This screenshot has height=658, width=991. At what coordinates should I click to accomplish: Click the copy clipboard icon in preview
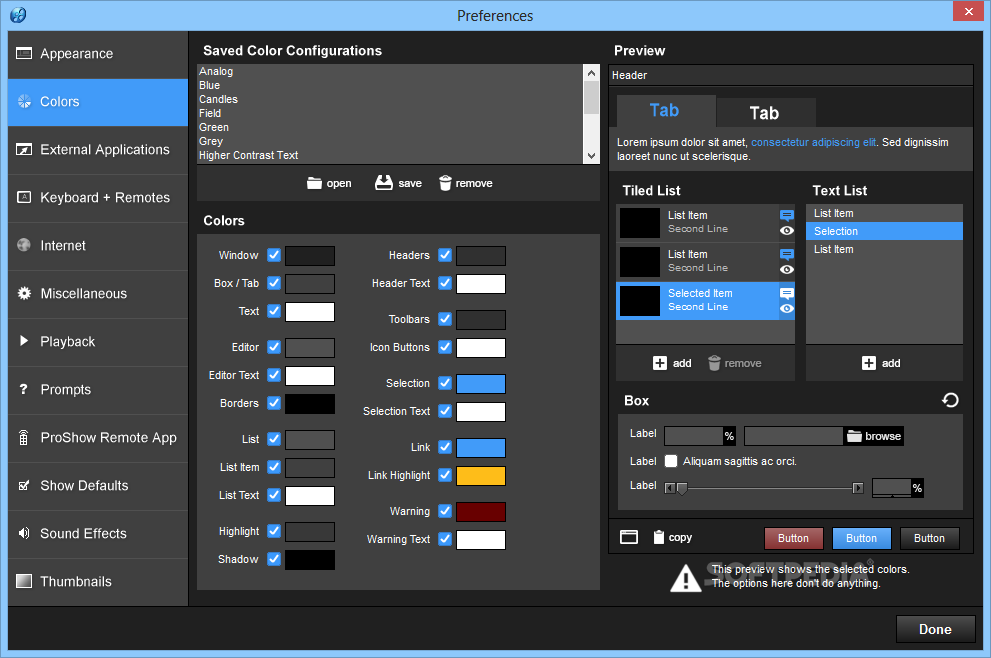tap(659, 537)
